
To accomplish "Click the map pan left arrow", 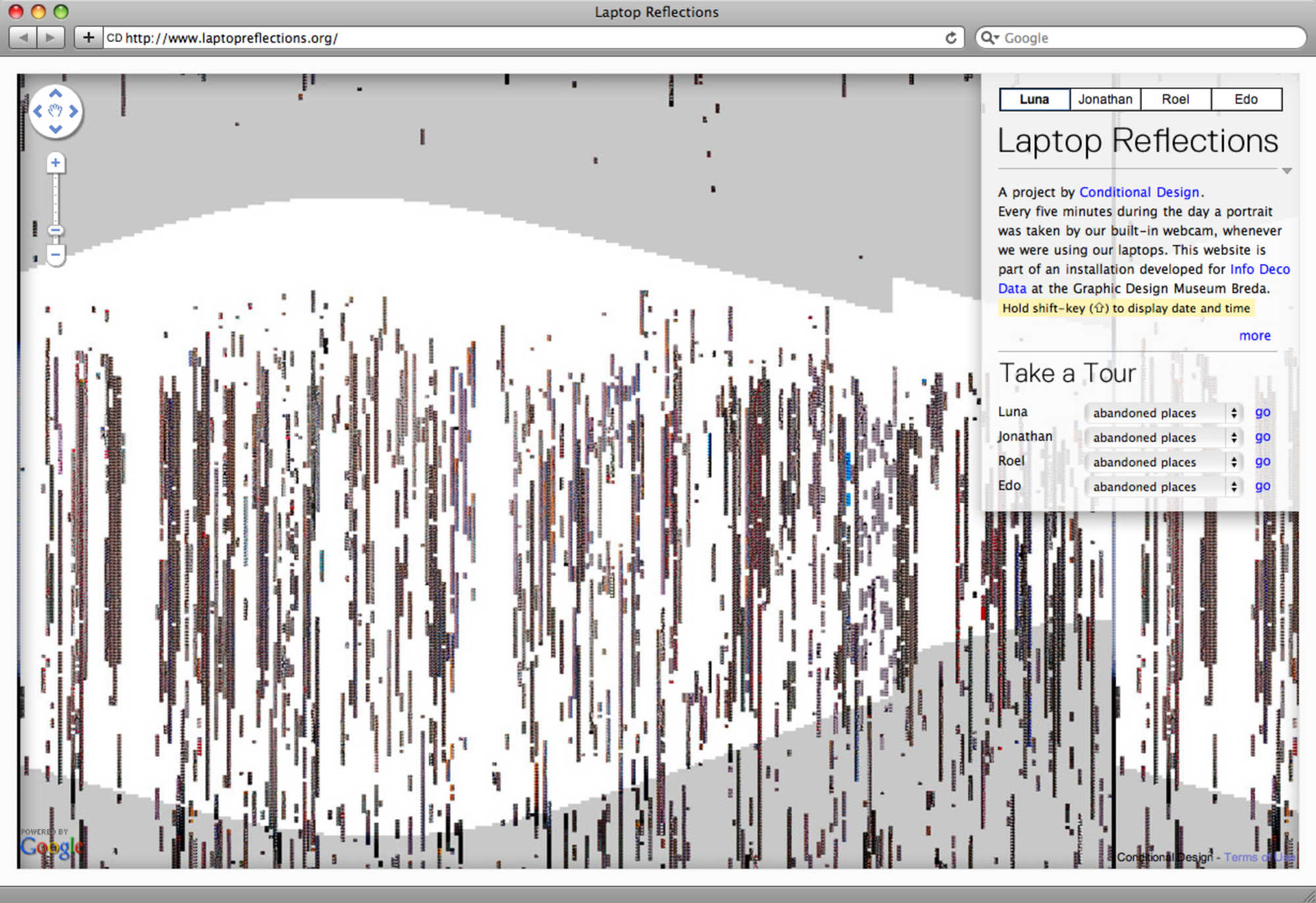I will point(38,111).
